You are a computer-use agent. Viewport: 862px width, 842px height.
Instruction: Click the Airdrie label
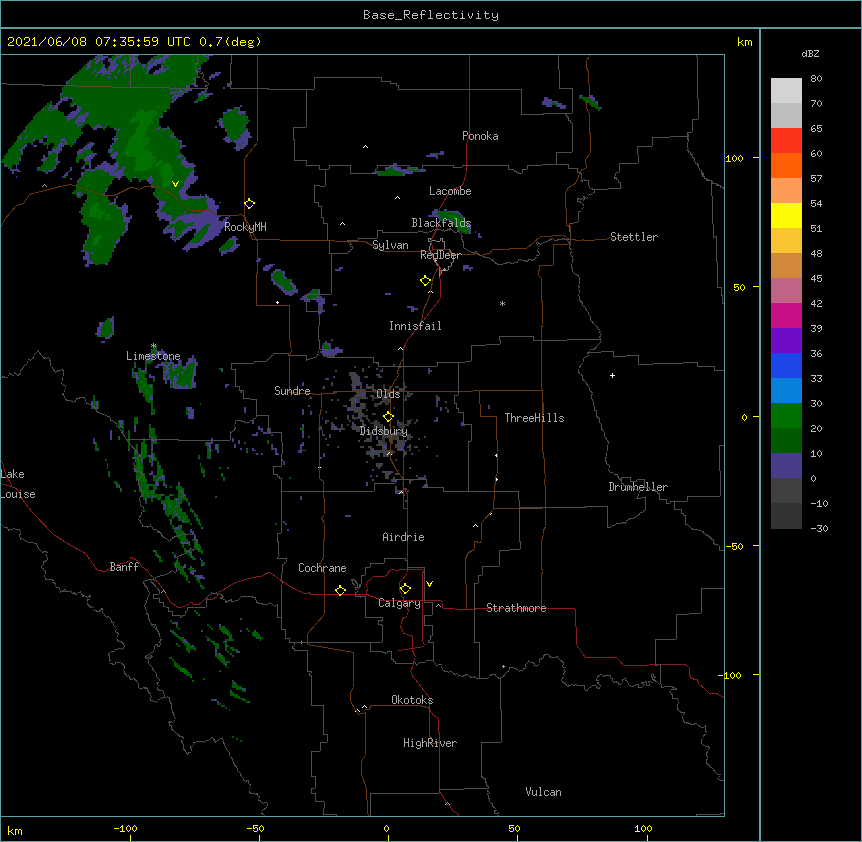403,537
